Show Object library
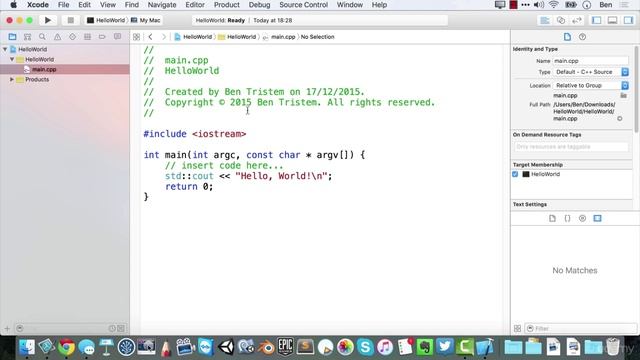The image size is (640, 360). [x=582, y=218]
